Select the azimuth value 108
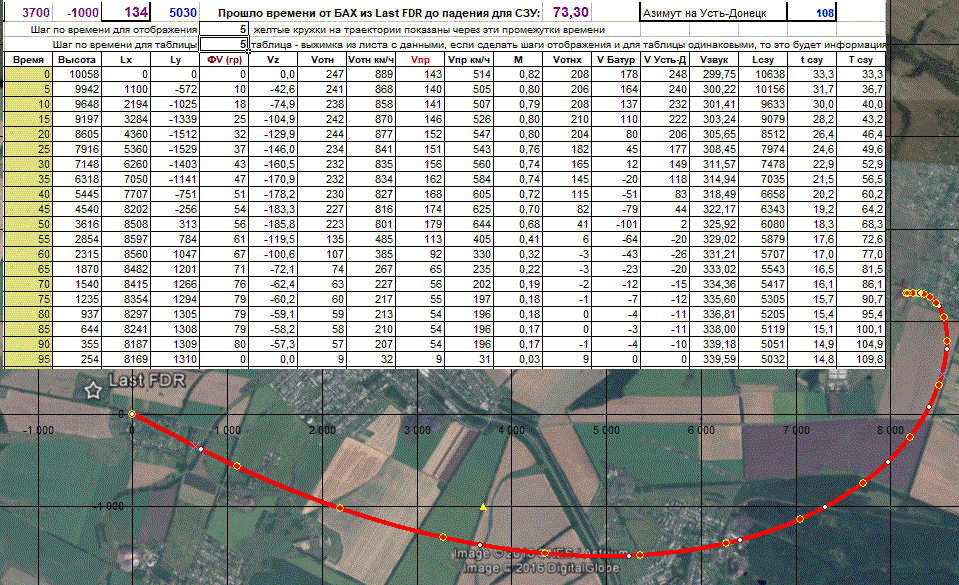959x585 pixels. 811,13
